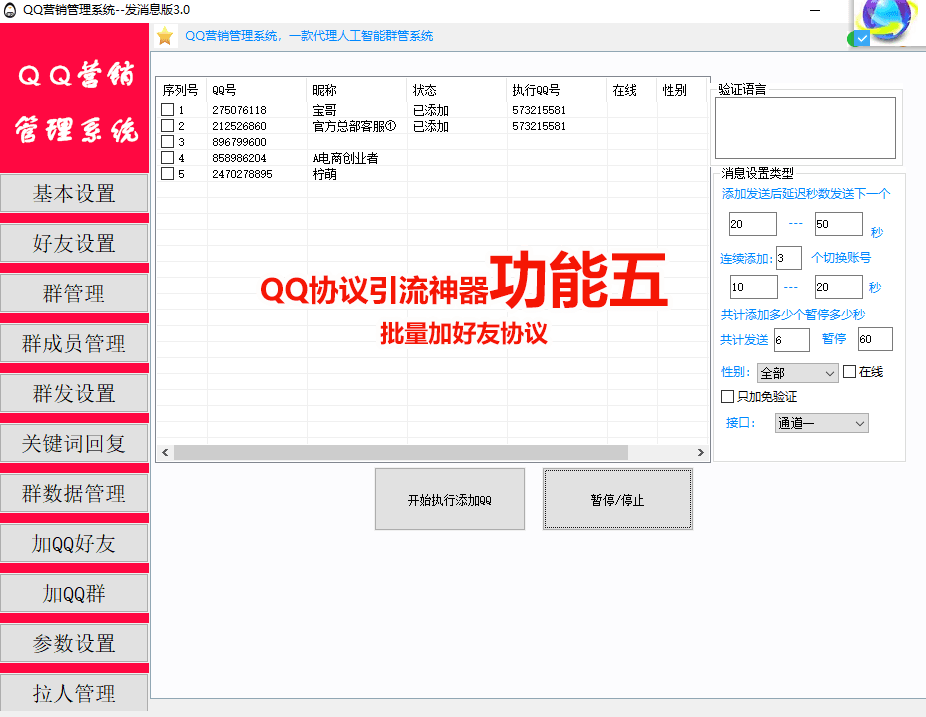Screen dimensions: 926x717
Task: Click the 性别 column header in the table
Action: [682, 90]
